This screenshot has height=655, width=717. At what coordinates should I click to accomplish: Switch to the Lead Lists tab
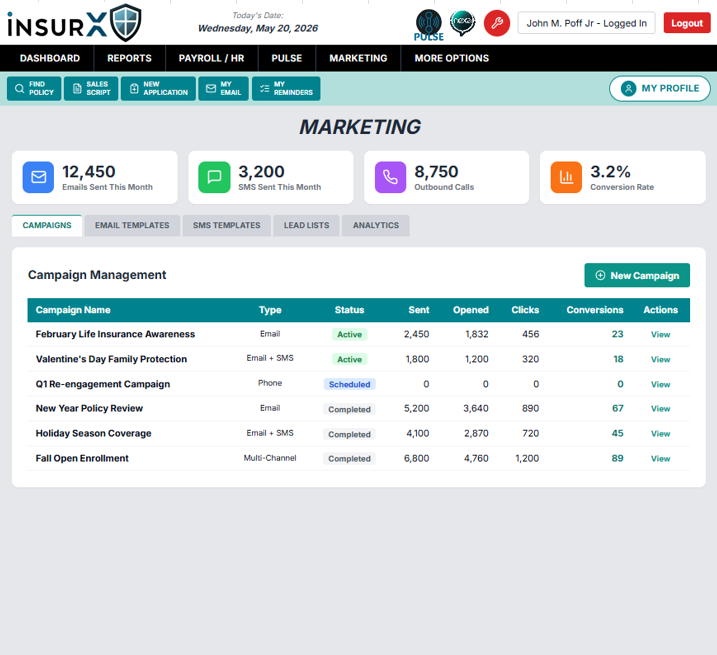306,225
